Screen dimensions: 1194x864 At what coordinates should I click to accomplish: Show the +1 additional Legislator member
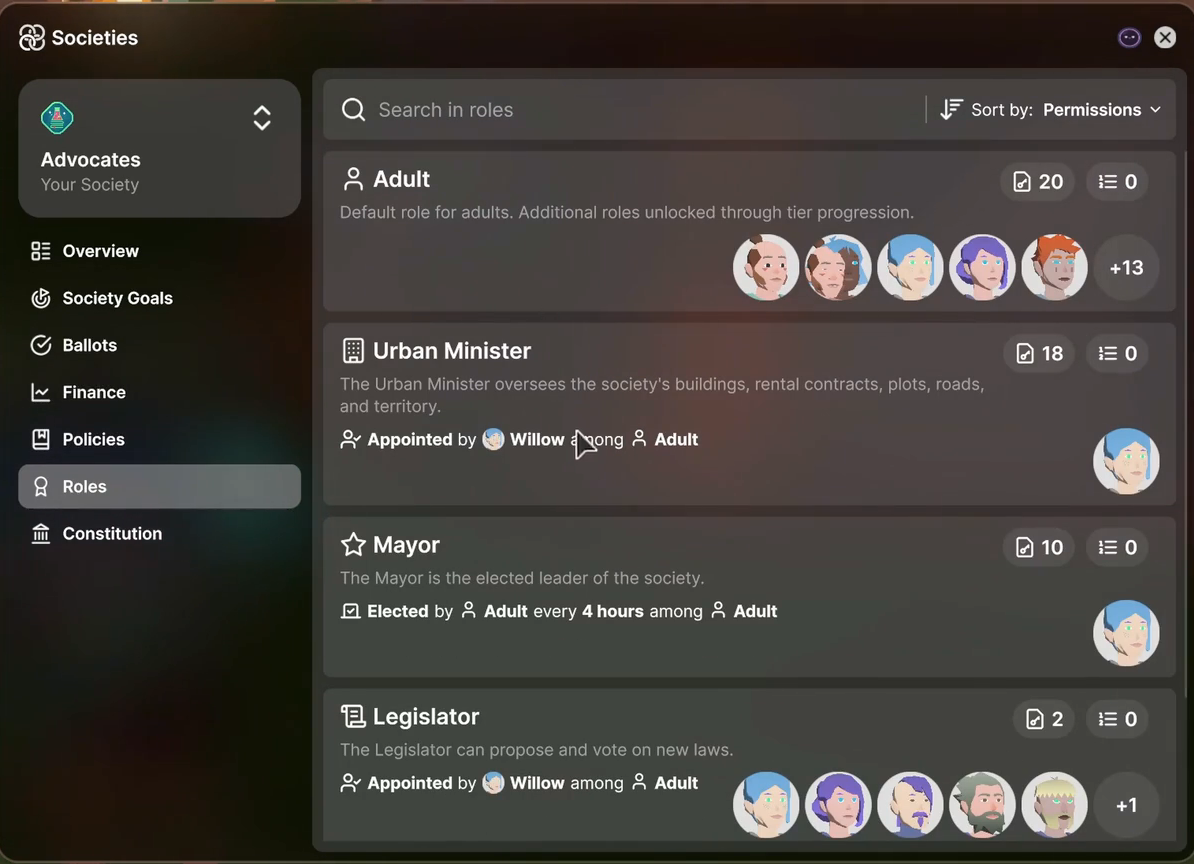pos(1126,805)
